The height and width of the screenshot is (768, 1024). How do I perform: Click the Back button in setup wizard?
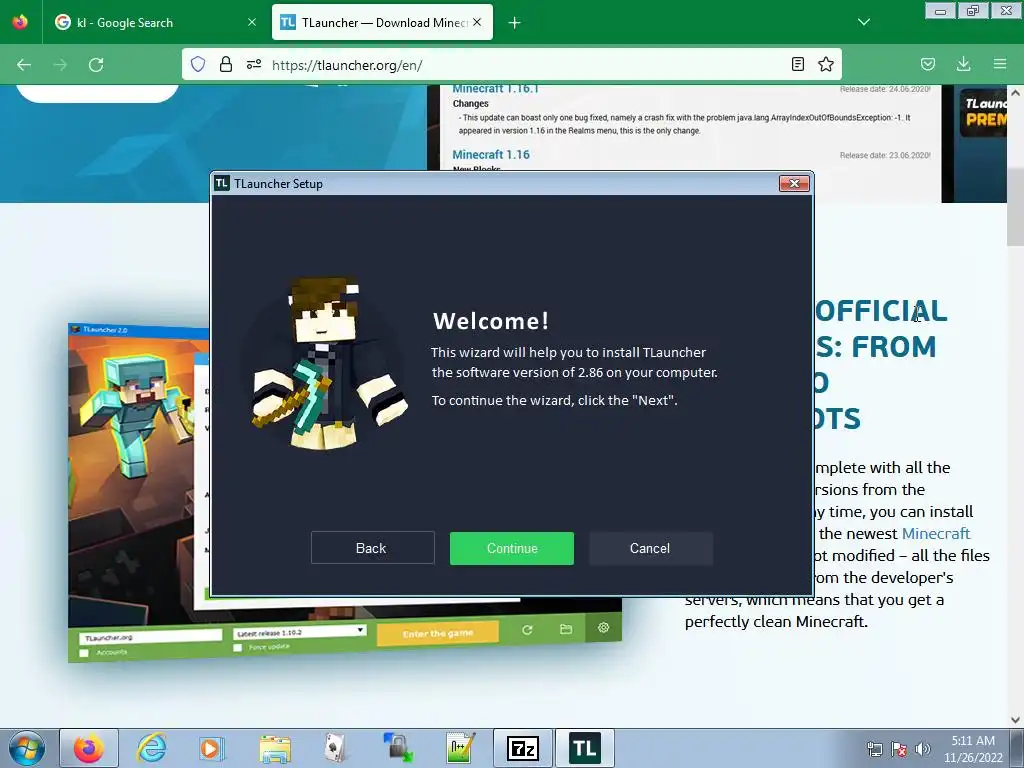coord(372,548)
